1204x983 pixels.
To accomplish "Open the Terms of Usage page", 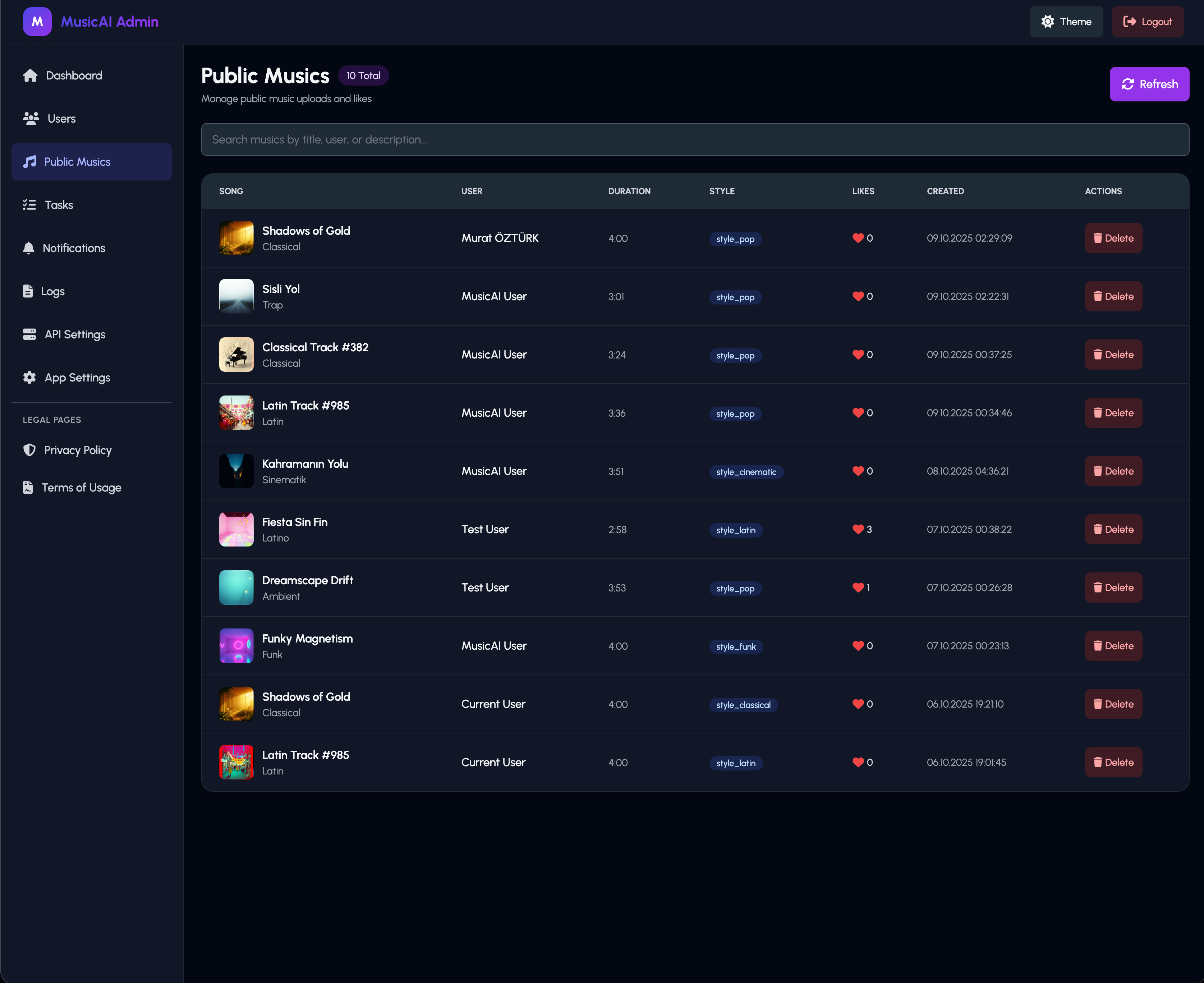I will click(92, 488).
